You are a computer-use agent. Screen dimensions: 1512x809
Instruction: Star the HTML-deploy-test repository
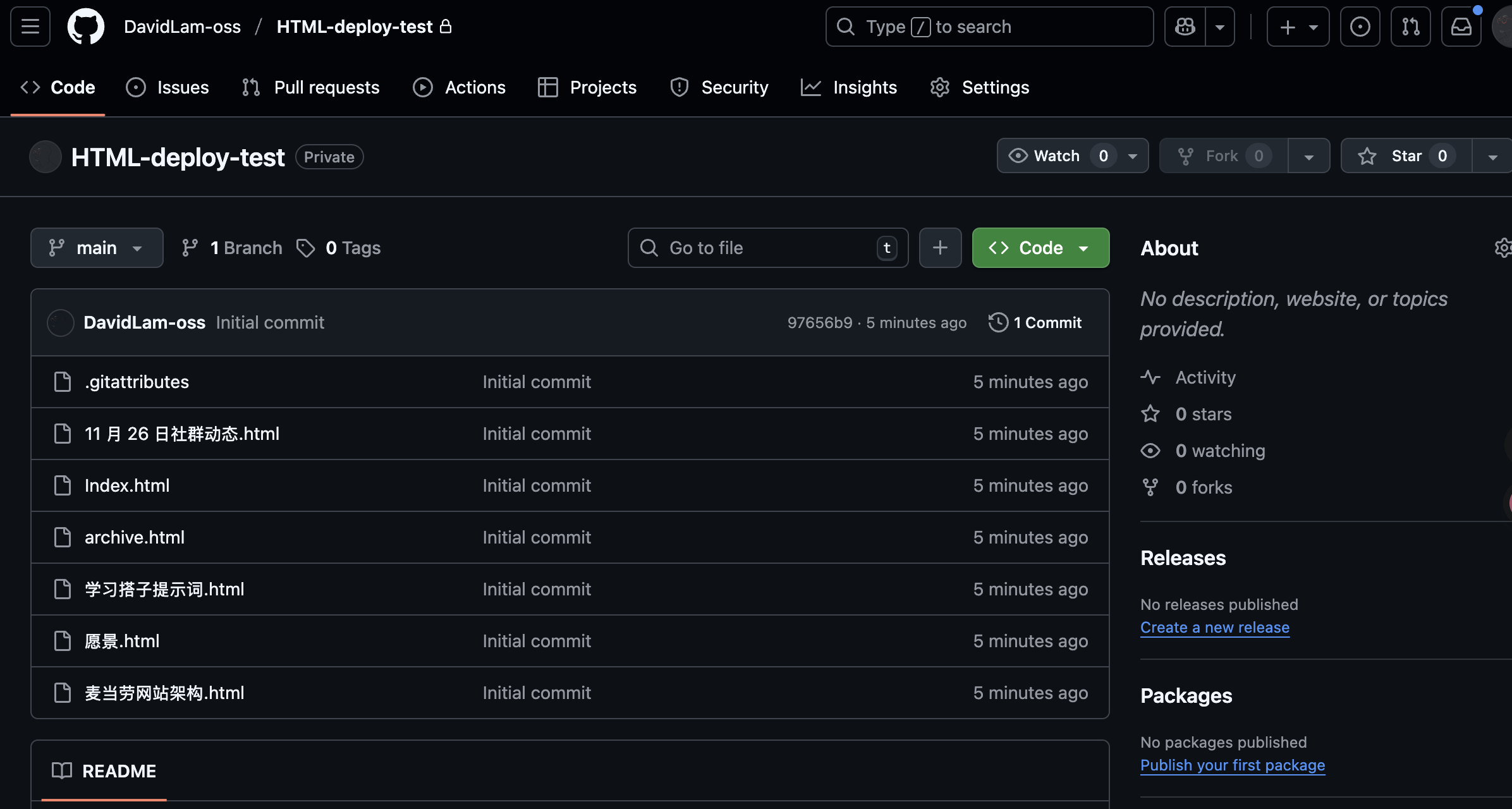click(x=1405, y=155)
